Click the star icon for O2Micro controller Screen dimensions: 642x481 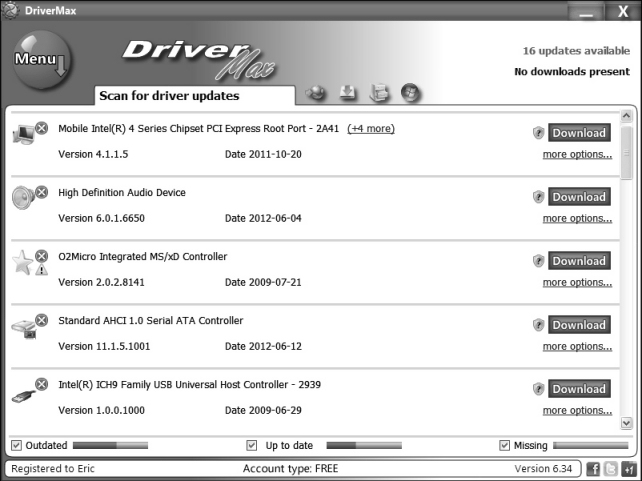23,262
